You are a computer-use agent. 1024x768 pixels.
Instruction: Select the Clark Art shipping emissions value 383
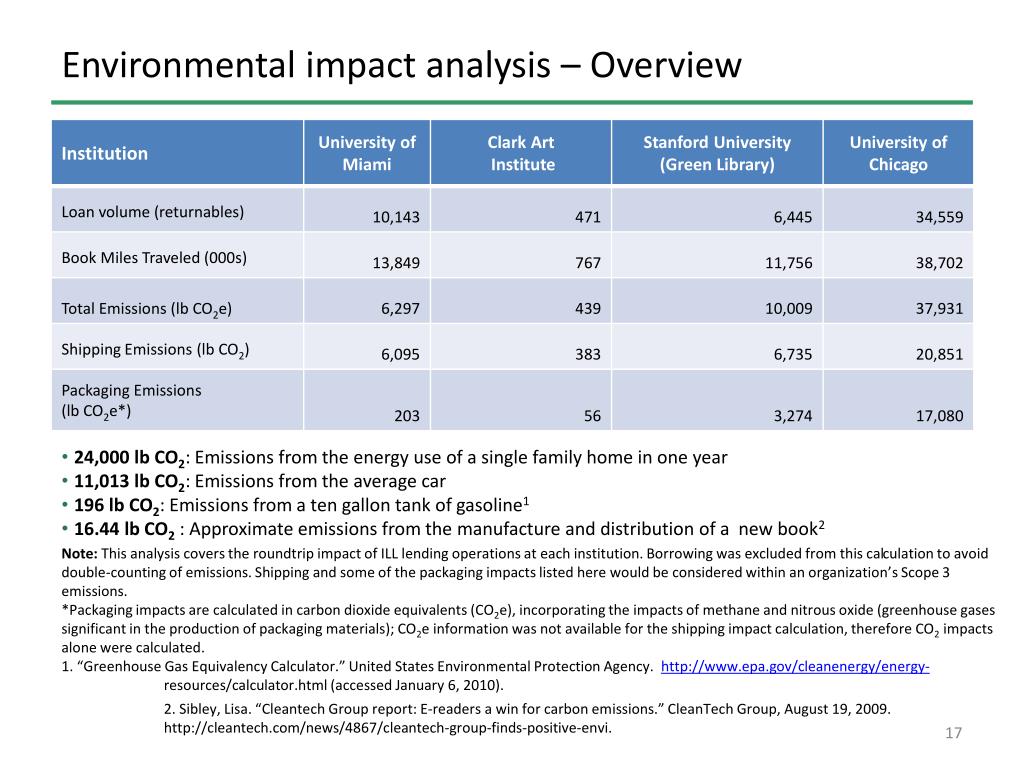click(588, 354)
